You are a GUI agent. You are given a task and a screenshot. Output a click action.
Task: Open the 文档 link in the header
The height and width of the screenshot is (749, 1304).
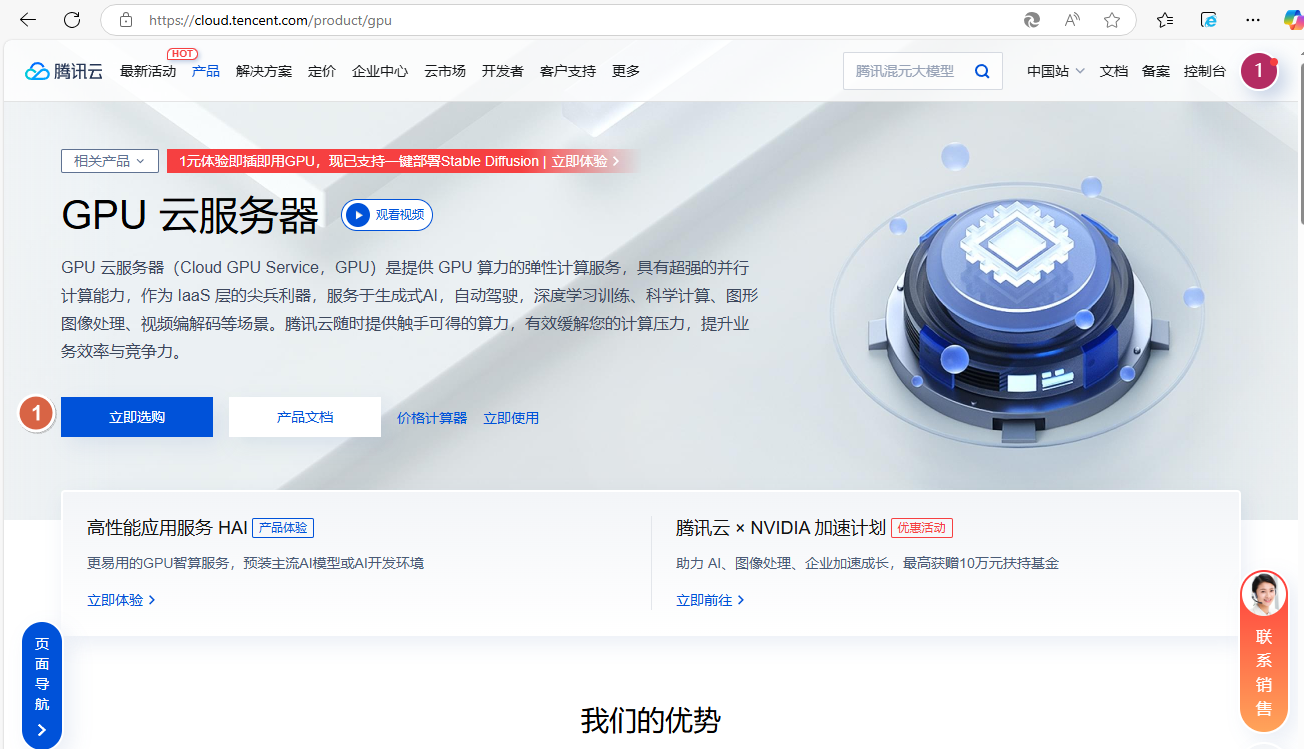tap(1114, 71)
